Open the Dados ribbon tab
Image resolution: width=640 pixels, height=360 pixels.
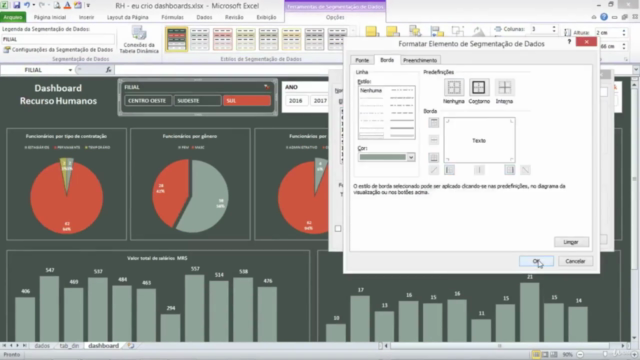(204, 17)
